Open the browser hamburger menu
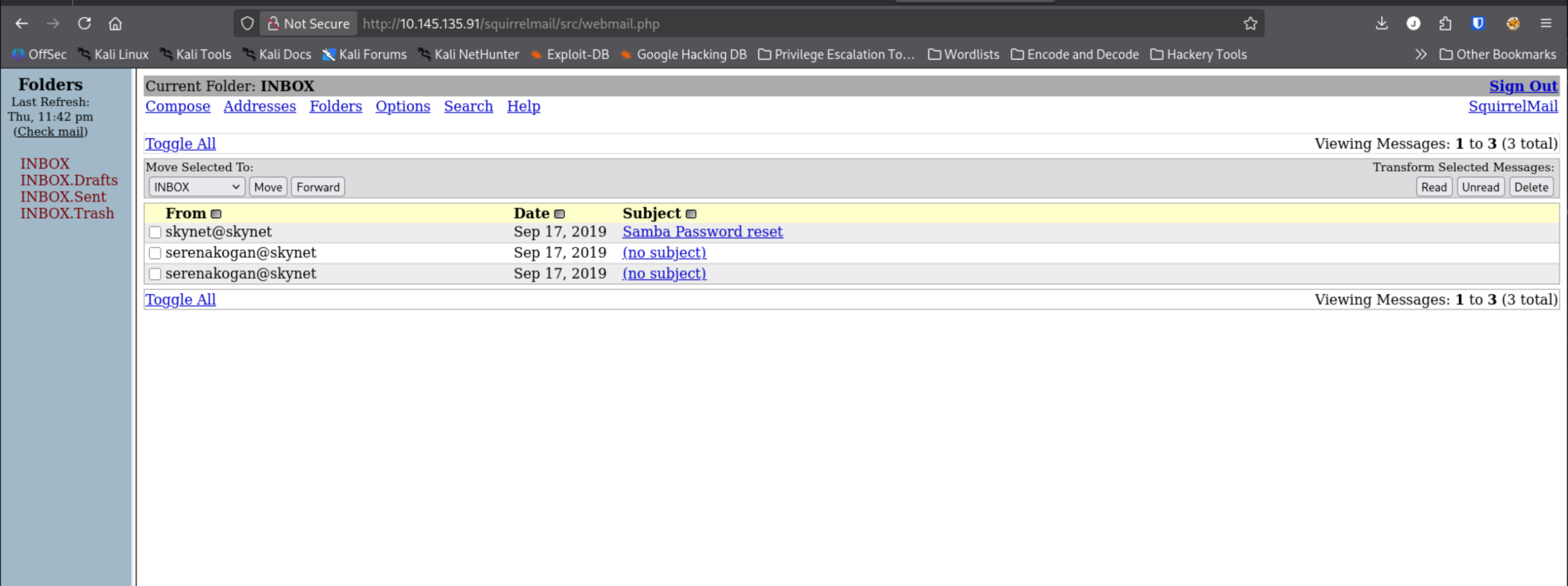The width and height of the screenshot is (1568, 586). pos(1546,24)
